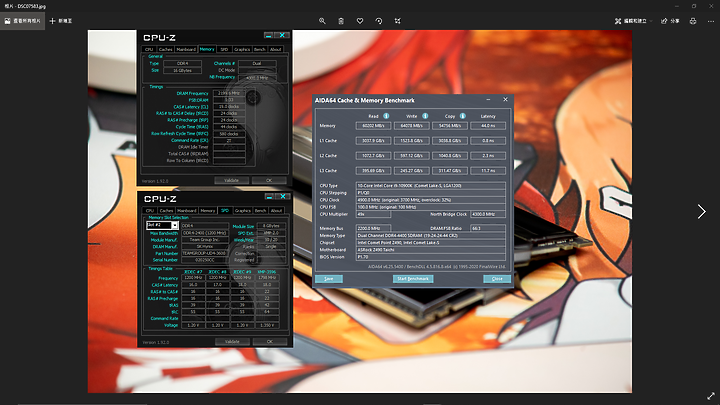Click Memory Read value field in AIDA64
The width and height of the screenshot is (720, 405).
click(373, 125)
